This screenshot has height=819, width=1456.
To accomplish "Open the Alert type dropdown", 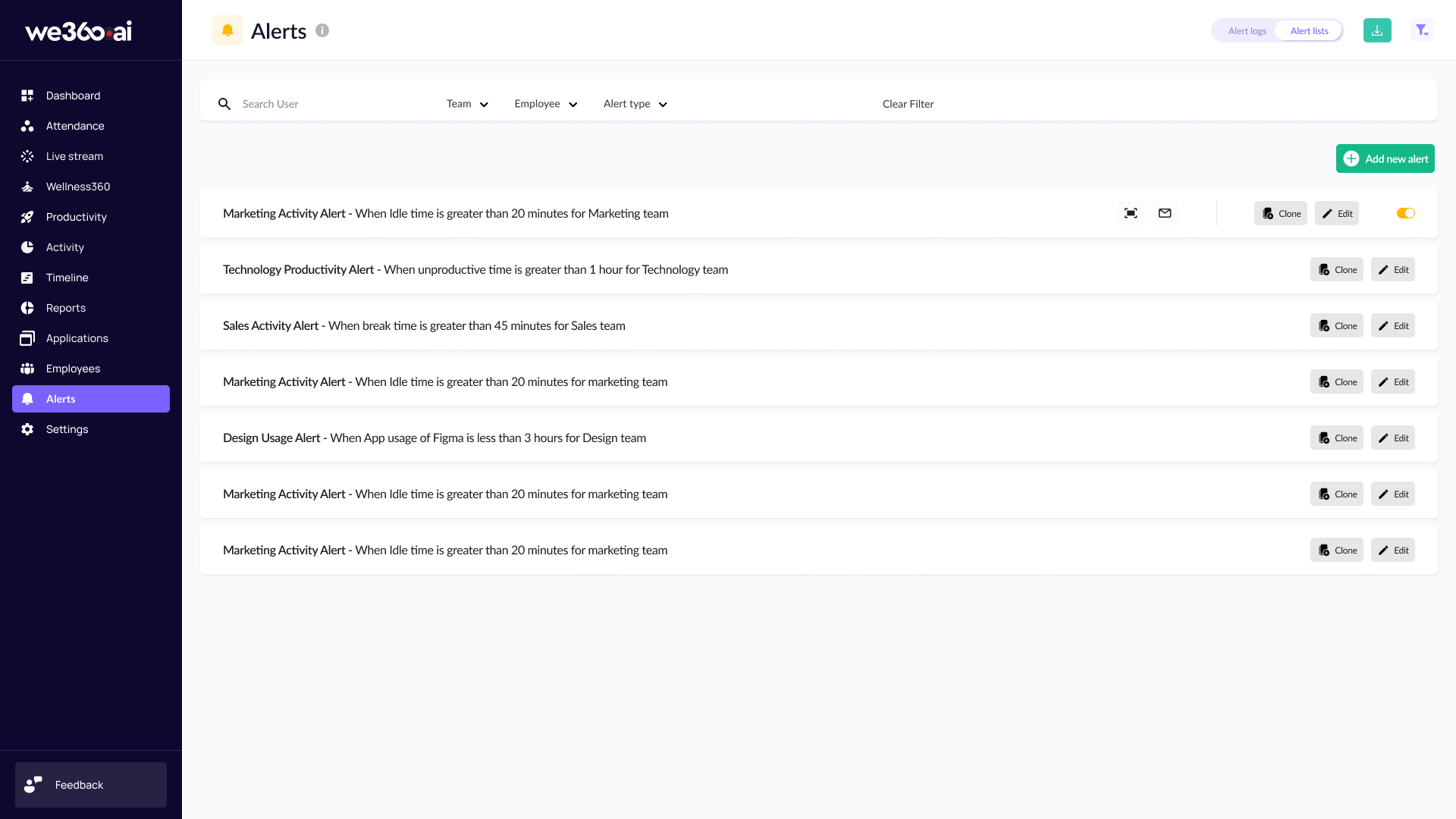I will tap(635, 104).
